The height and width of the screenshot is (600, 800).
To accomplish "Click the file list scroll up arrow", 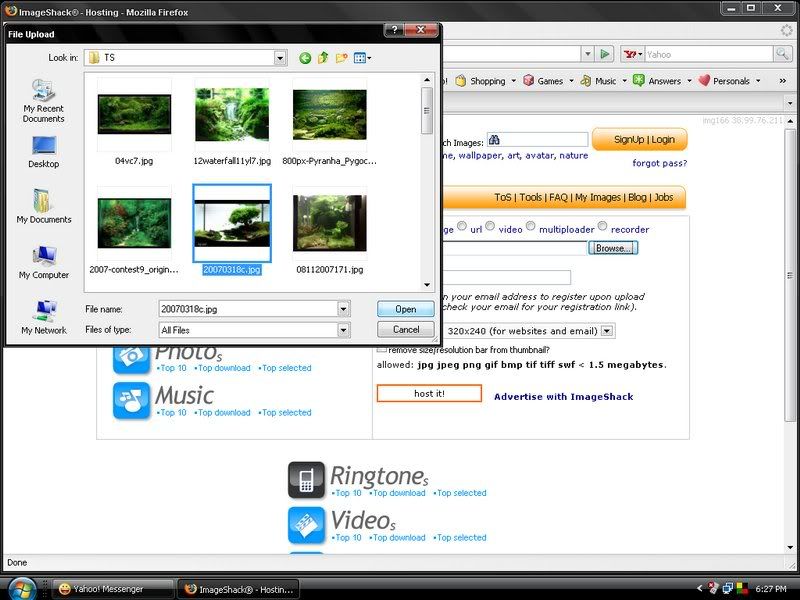I will pyautogui.click(x=427, y=80).
